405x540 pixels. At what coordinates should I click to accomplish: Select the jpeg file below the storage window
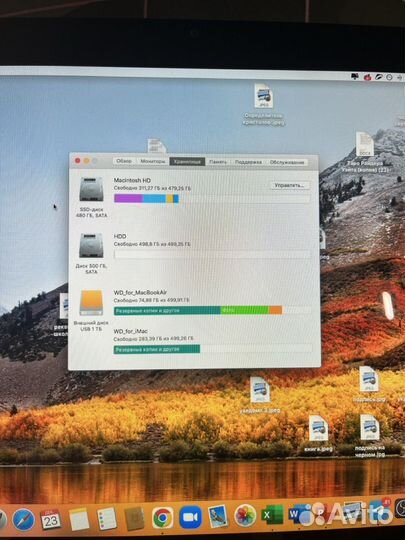(x=260, y=390)
